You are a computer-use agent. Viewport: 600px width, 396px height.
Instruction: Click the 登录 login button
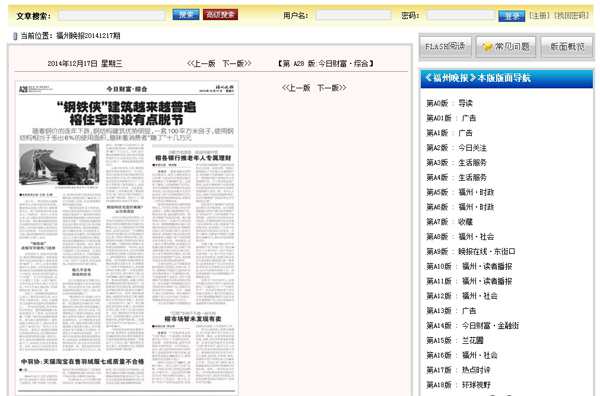(512, 16)
